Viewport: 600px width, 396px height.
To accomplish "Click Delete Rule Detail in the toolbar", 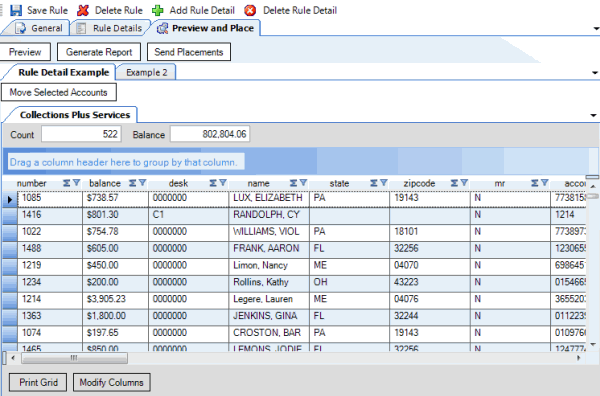I will pyautogui.click(x=291, y=10).
